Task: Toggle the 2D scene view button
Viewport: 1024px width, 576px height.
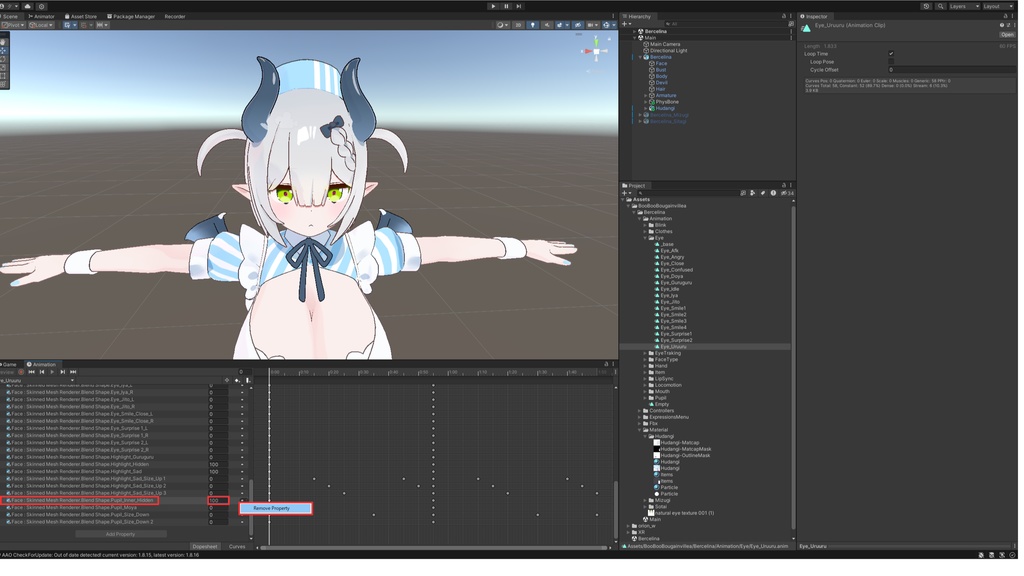Action: (x=518, y=25)
